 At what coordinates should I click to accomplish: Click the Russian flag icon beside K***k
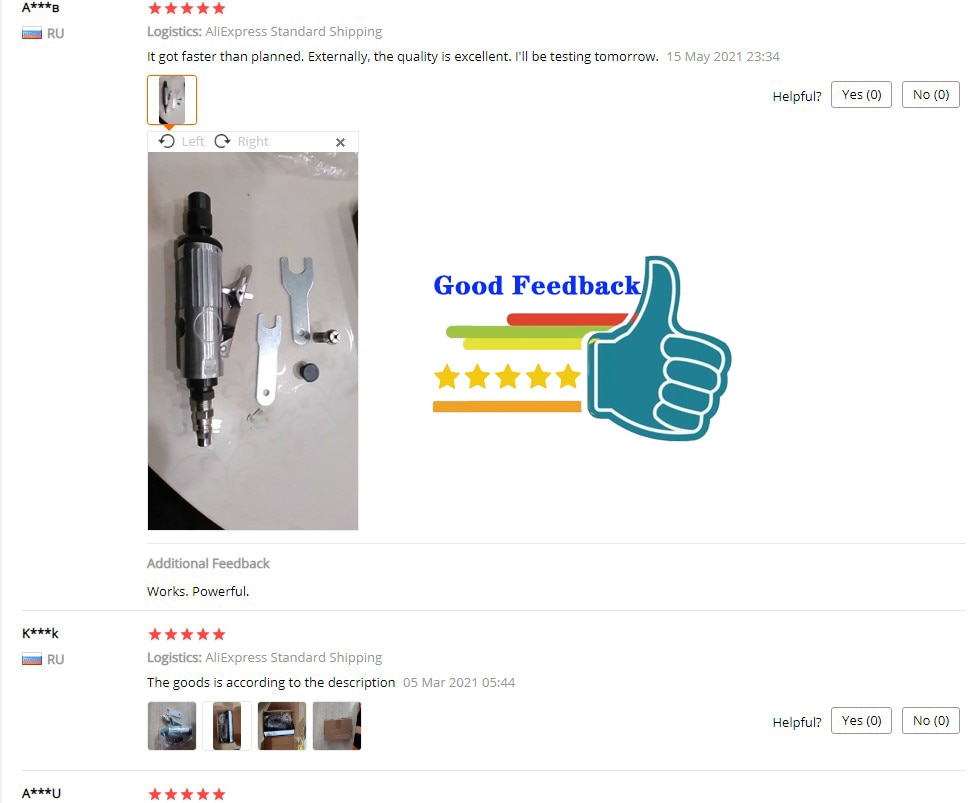coord(32,660)
